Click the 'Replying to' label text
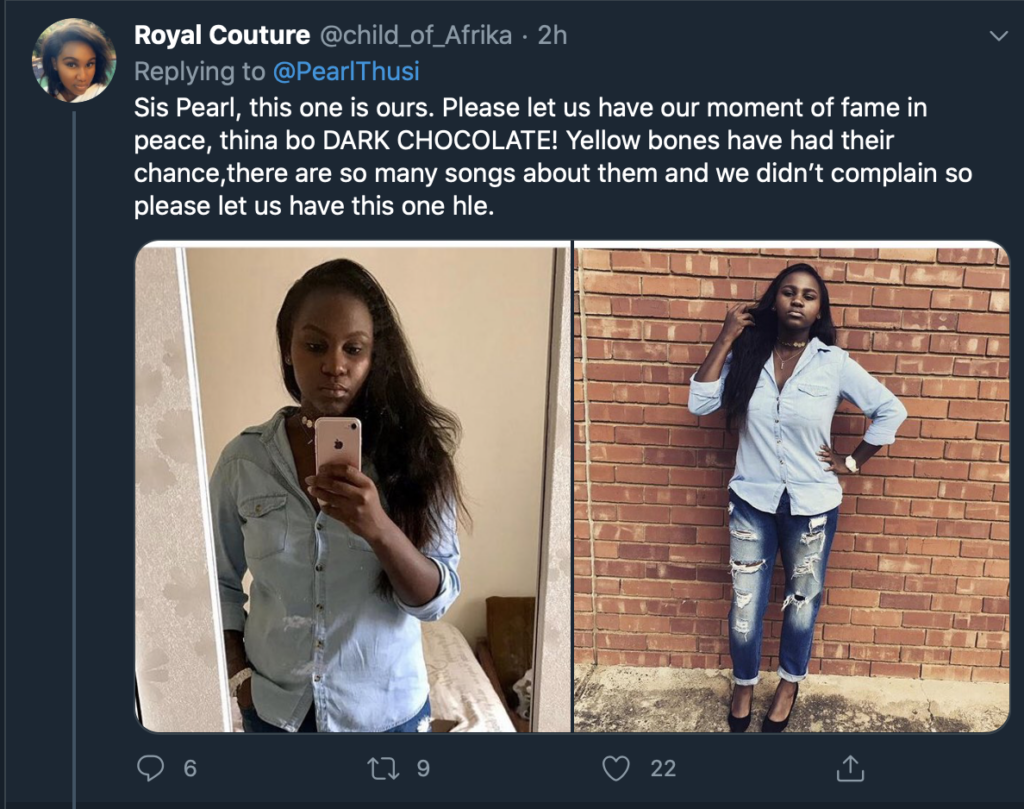The image size is (1024, 809). point(199,71)
